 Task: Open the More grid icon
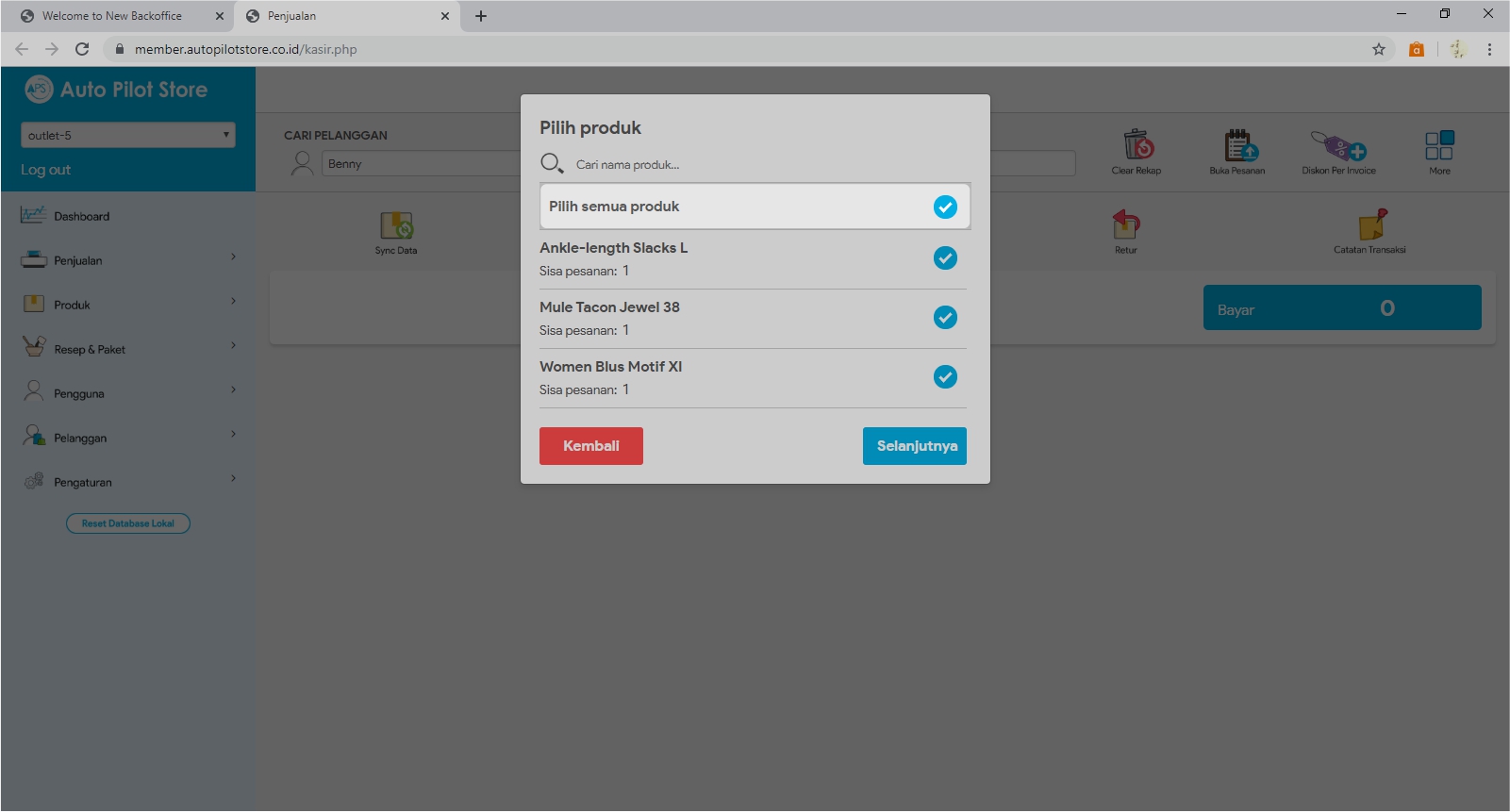click(x=1439, y=146)
